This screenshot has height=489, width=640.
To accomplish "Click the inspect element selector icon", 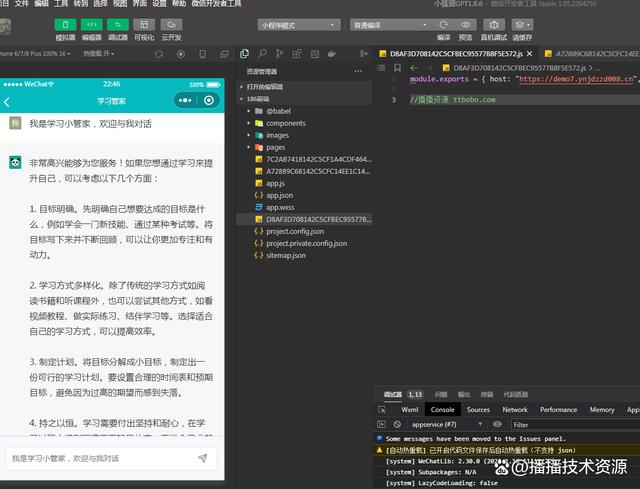I will (x=382, y=409).
